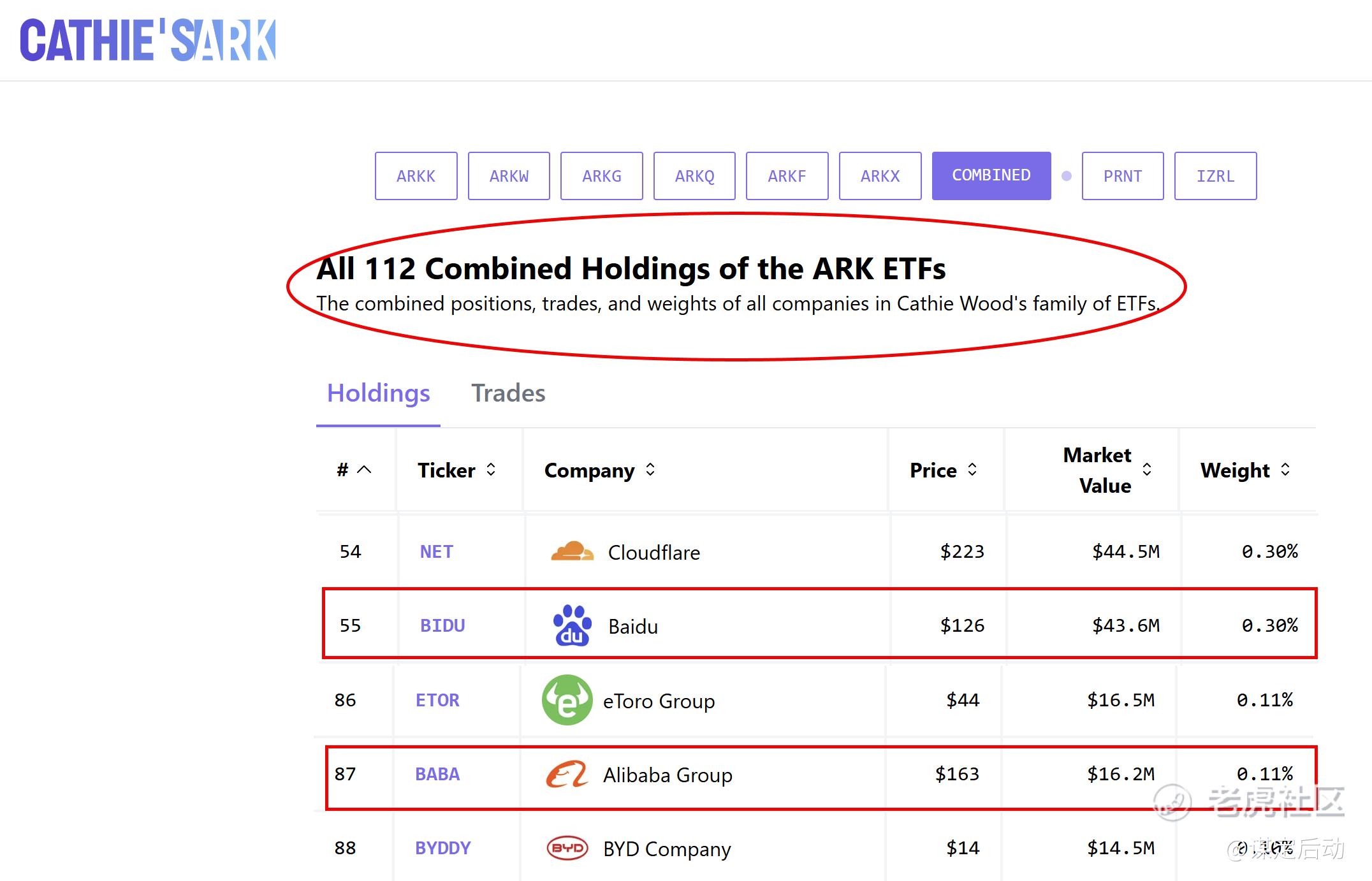The height and width of the screenshot is (881, 1372).
Task: Click the eToro green bull logo
Action: pyautogui.click(x=567, y=700)
